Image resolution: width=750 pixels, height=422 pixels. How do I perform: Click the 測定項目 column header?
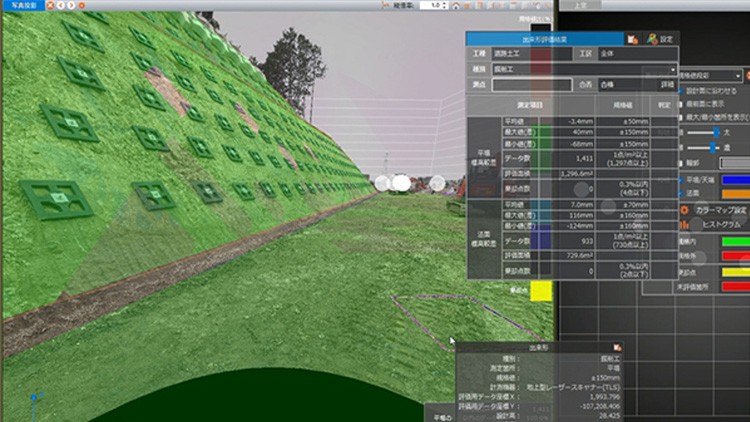click(x=530, y=105)
